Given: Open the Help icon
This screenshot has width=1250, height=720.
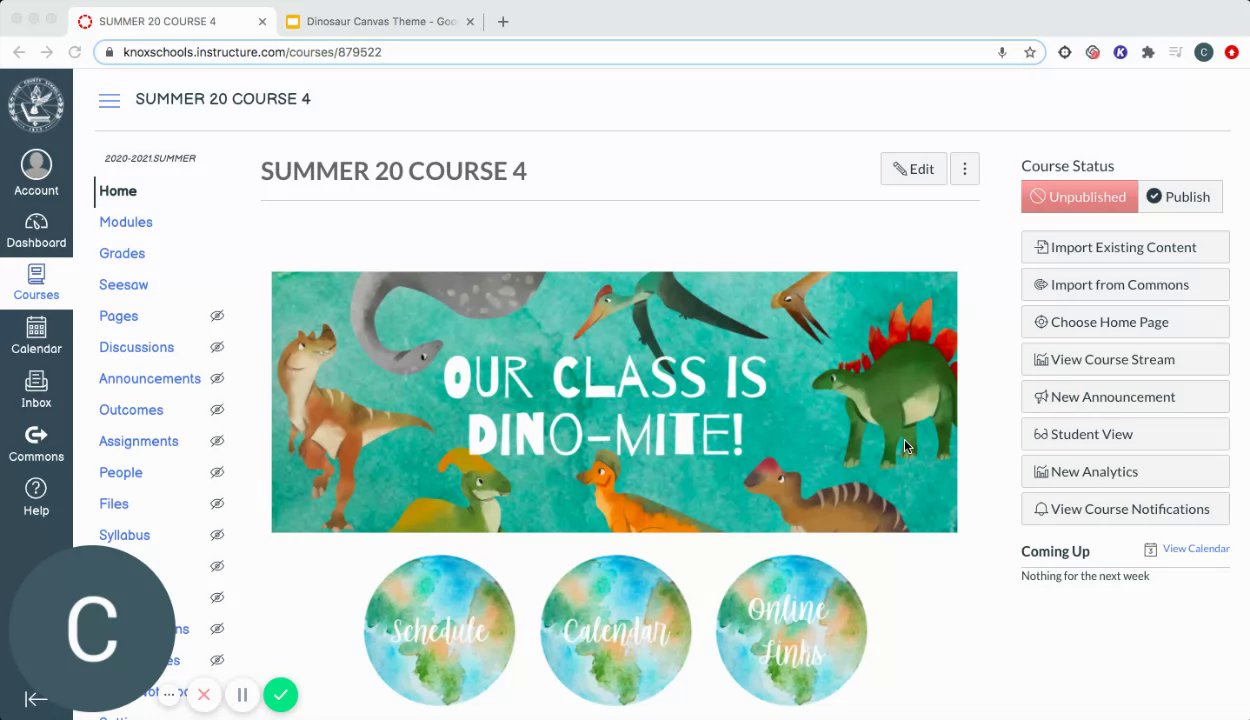Looking at the screenshot, I should click(36, 497).
